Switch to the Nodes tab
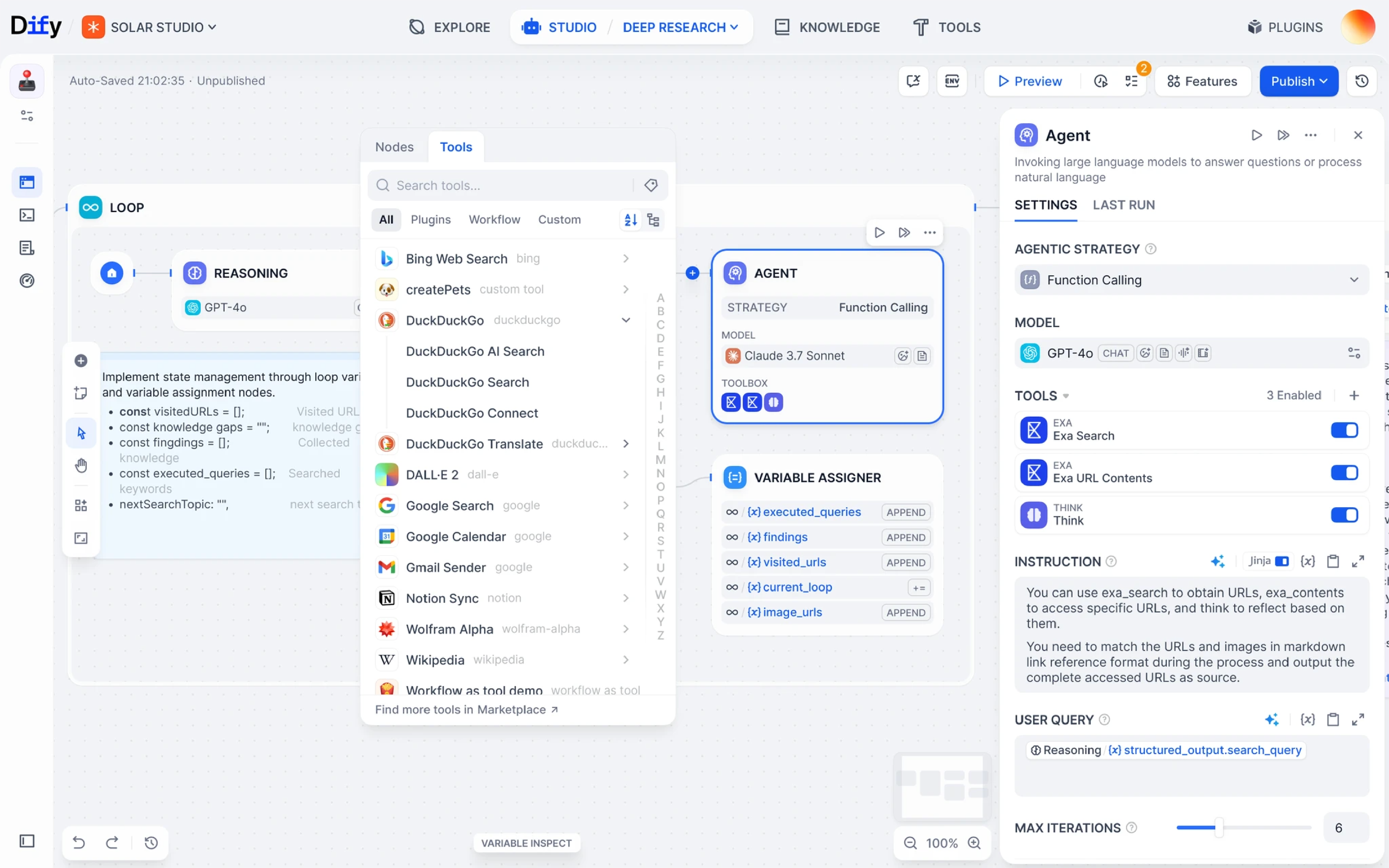Viewport: 1389px width, 868px height. (x=394, y=147)
